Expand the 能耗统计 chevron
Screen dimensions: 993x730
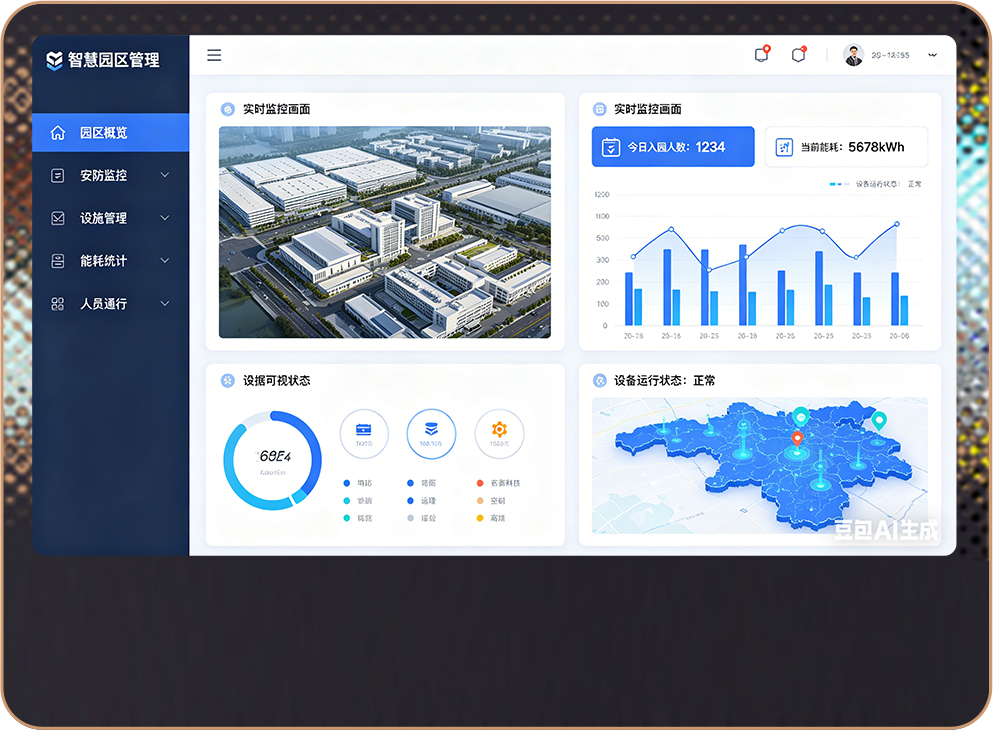[x=165, y=260]
